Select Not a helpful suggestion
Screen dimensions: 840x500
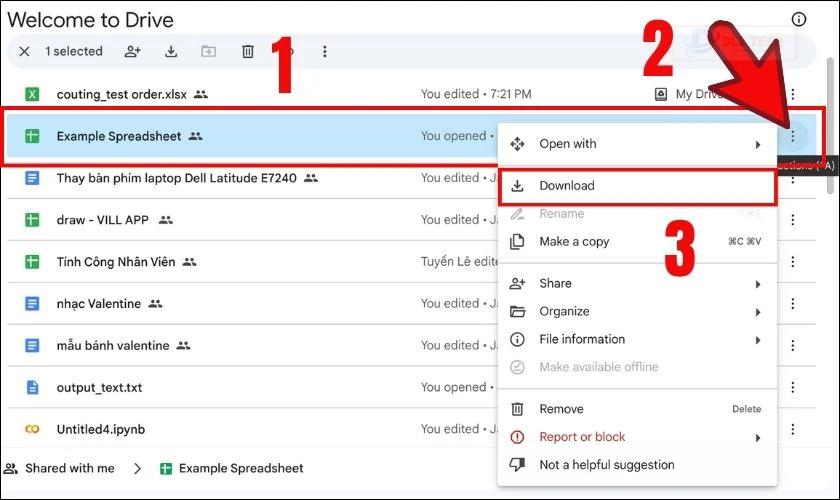638,465
